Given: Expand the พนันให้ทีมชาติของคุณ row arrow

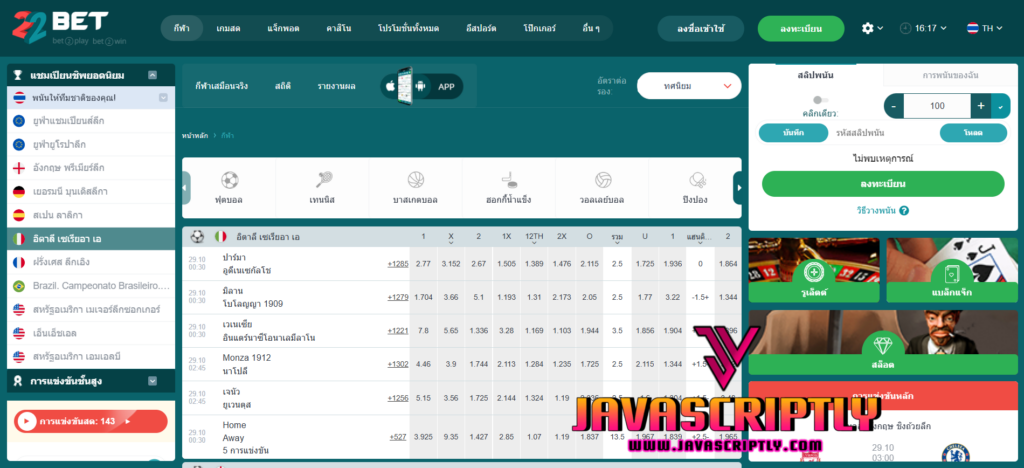Looking at the screenshot, I should pos(163,98).
